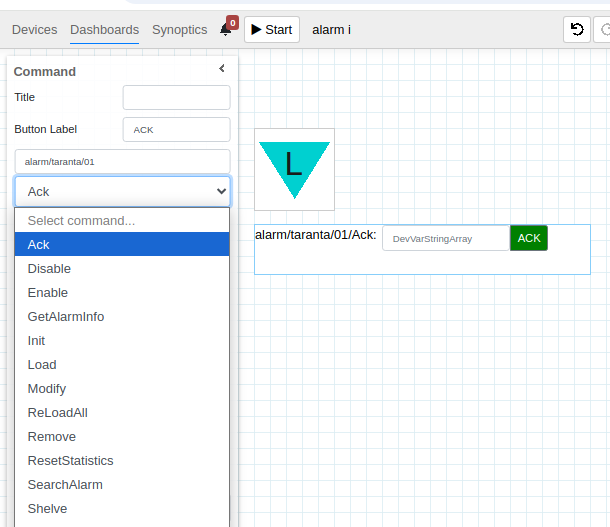Viewport: 610px width, 527px height.
Task: Collapse the Command panel with the chevron
Action: click(x=222, y=68)
